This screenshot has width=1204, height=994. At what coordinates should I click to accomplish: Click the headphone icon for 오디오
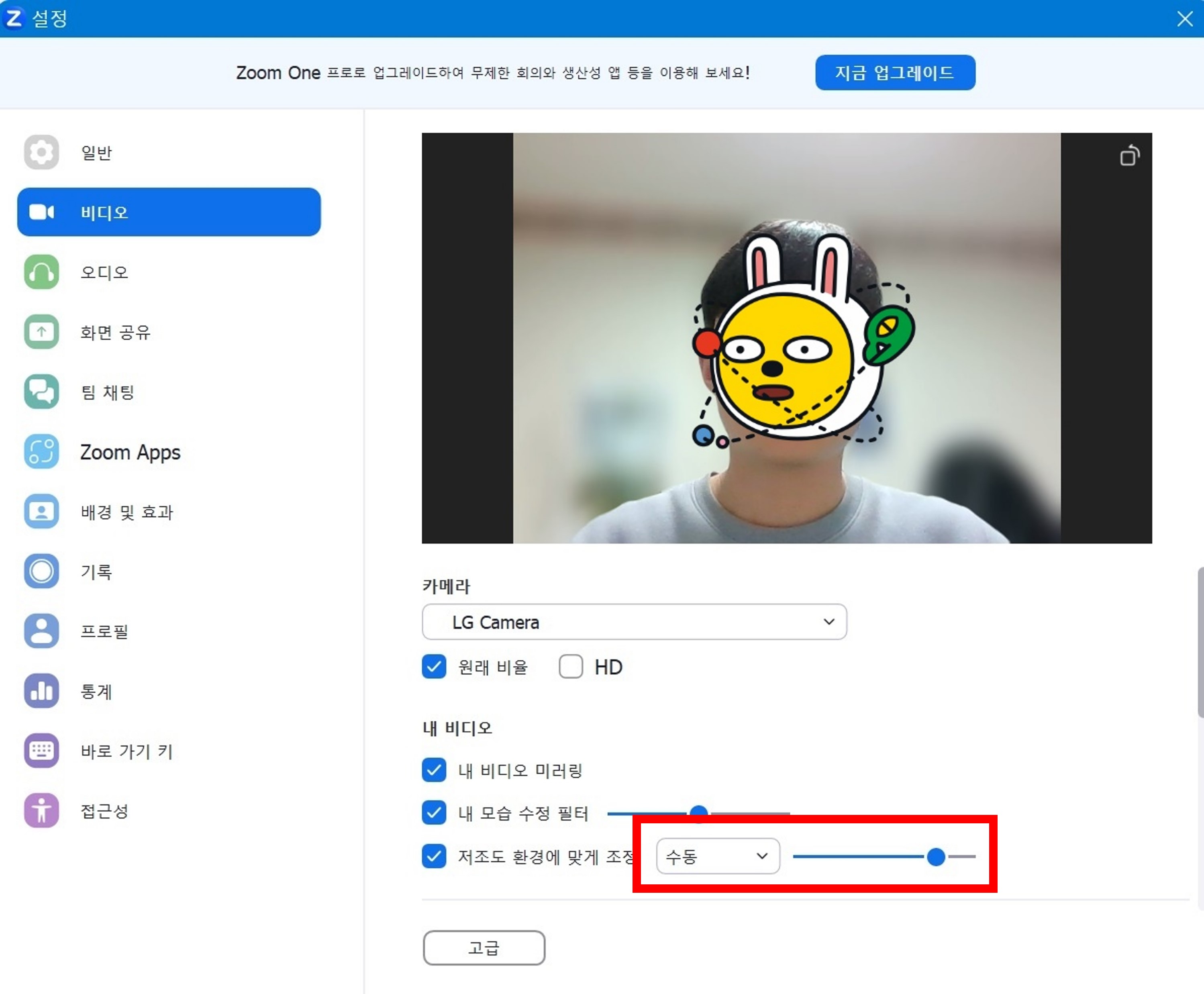click(x=41, y=272)
